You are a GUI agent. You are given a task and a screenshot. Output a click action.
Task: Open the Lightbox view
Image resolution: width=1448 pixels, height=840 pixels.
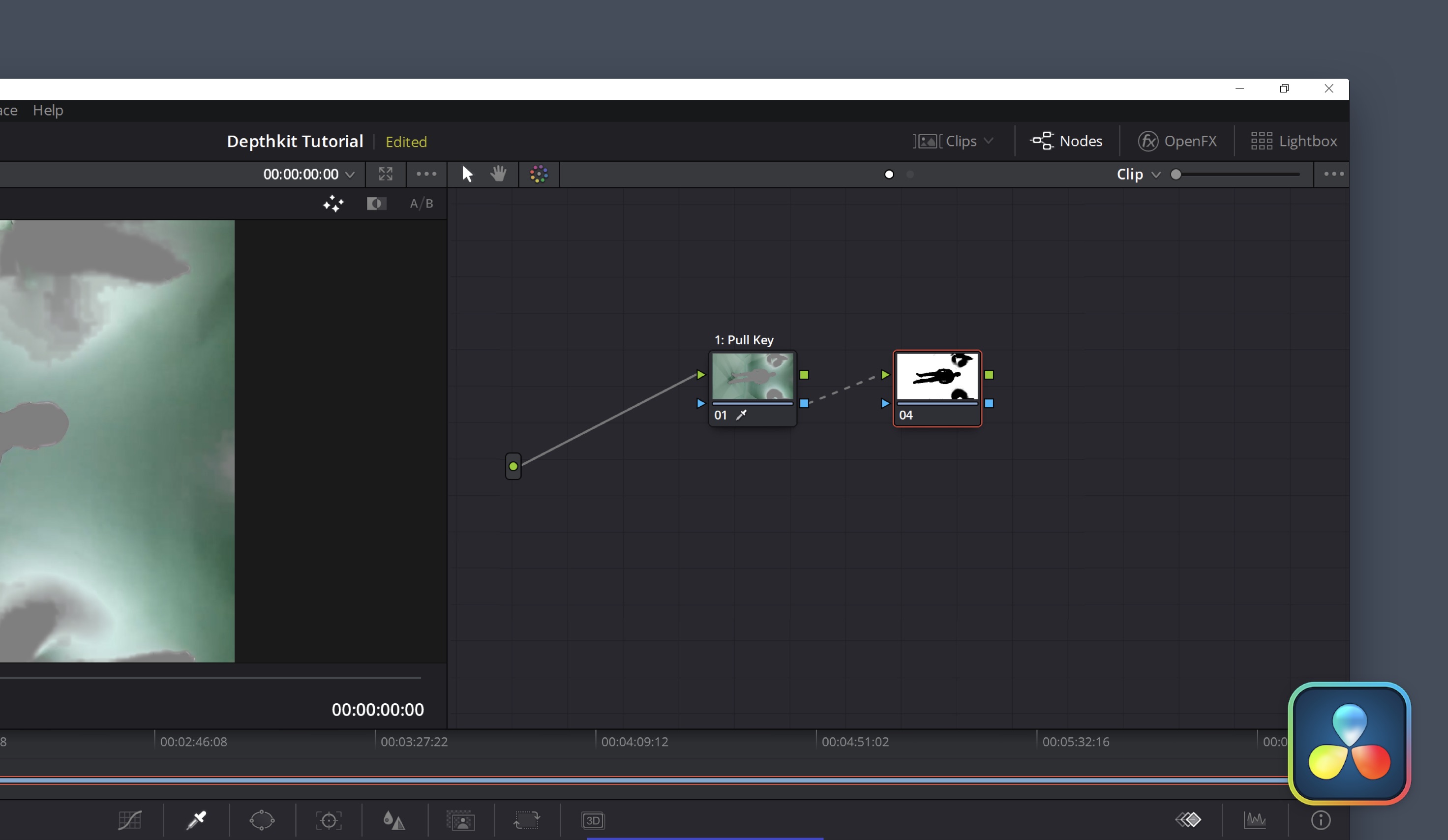(1294, 141)
